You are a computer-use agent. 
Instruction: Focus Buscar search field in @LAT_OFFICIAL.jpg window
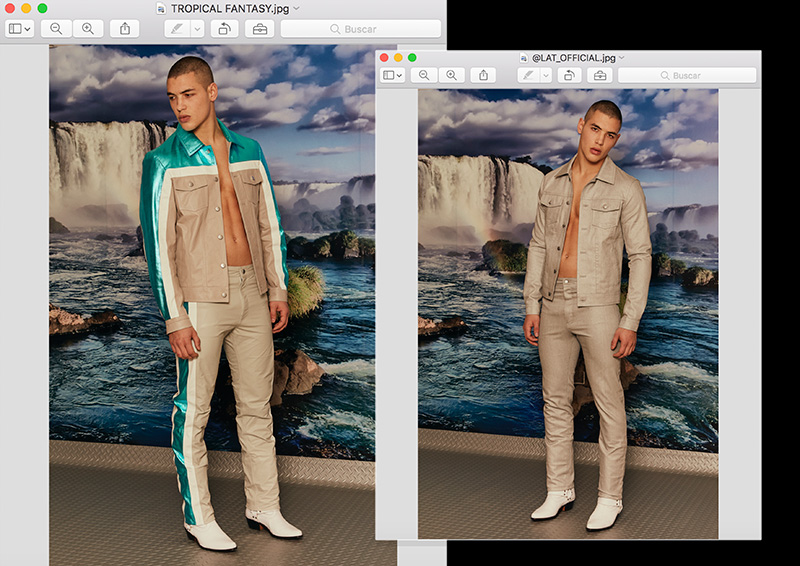click(x=686, y=75)
